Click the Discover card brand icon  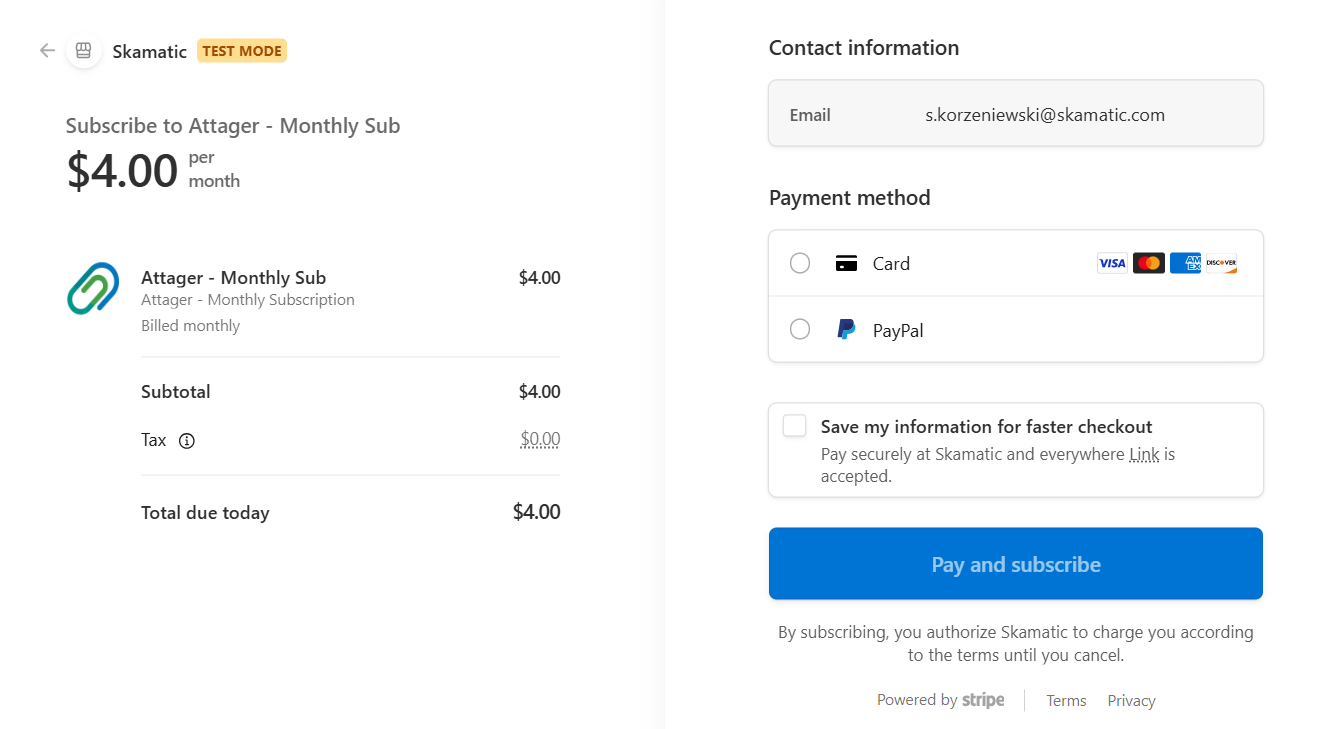(x=1222, y=262)
